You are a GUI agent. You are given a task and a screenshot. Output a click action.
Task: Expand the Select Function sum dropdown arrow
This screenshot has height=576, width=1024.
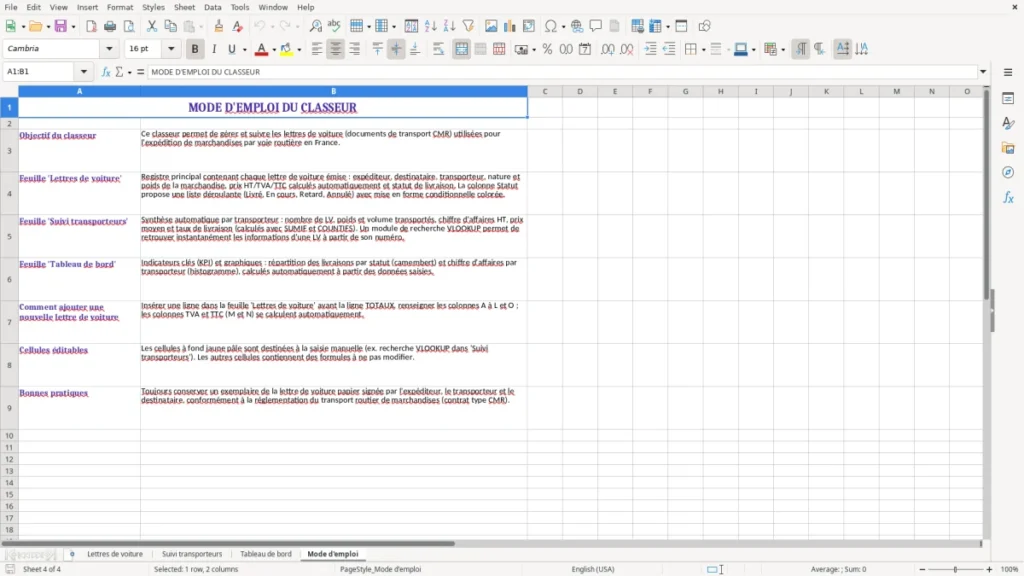129,72
